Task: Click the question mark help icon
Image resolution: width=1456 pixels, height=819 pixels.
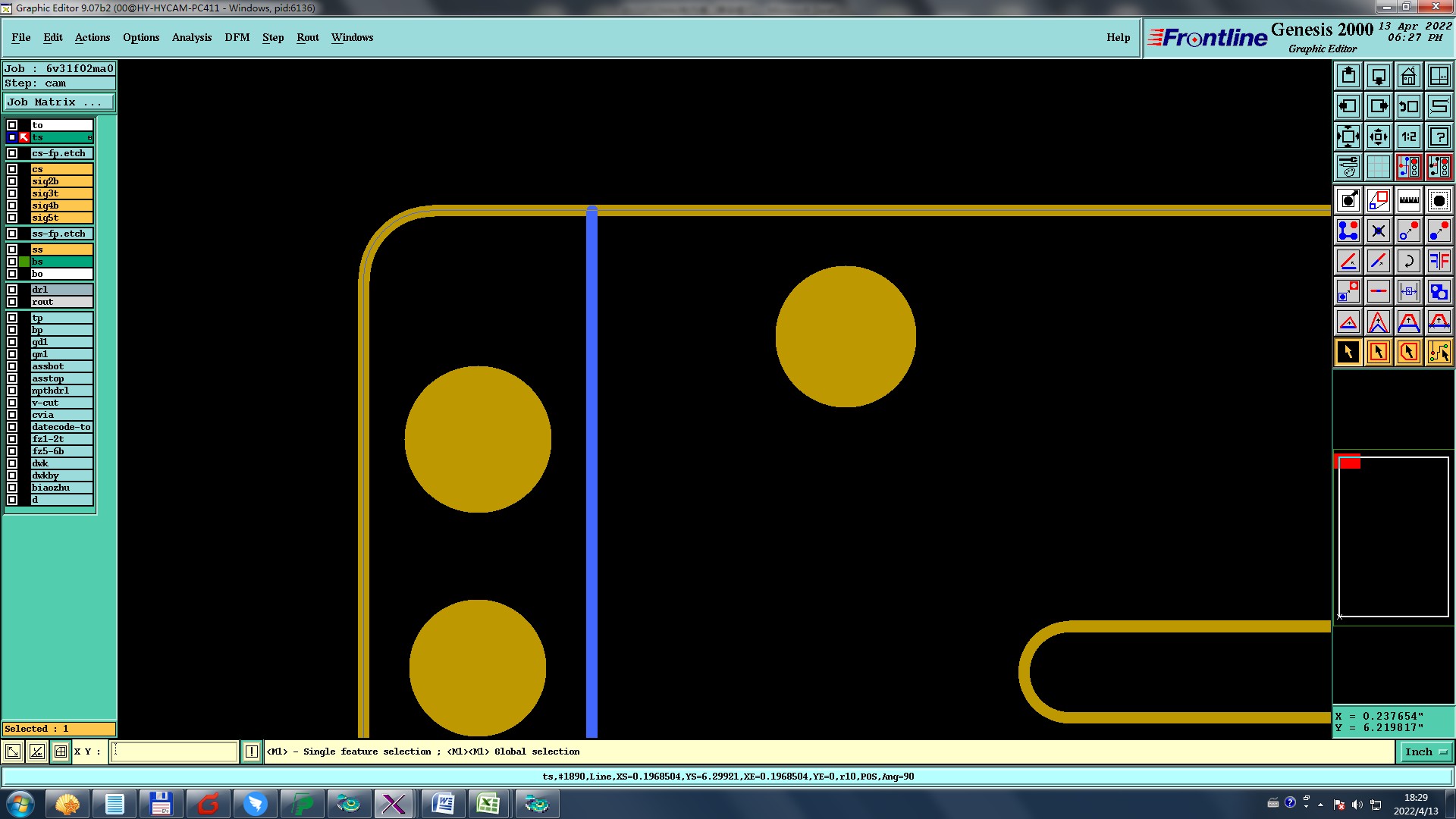Action: click(1439, 137)
